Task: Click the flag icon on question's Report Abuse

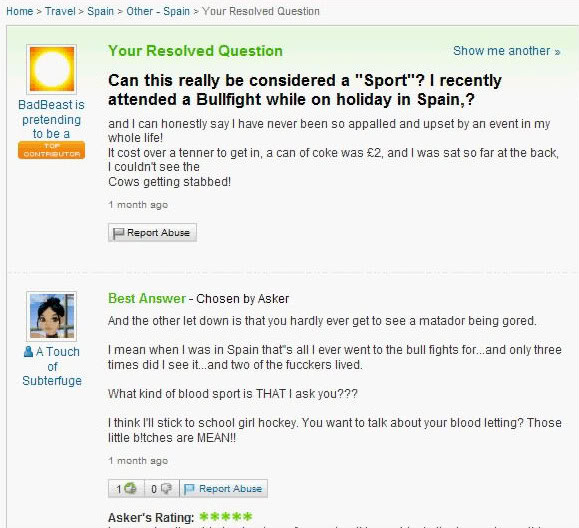Action: [x=118, y=233]
